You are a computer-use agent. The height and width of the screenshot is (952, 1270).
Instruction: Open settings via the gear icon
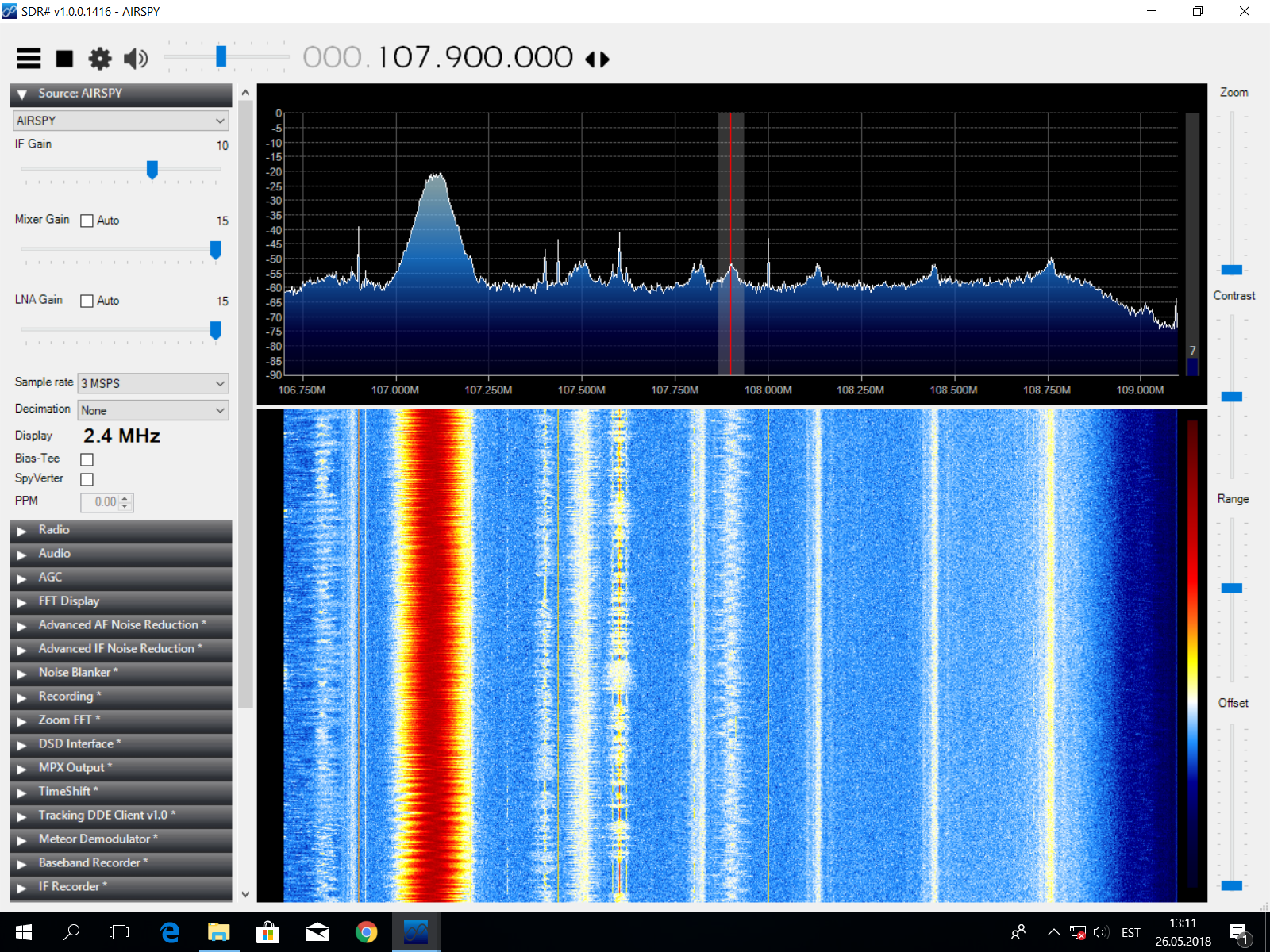(x=100, y=59)
